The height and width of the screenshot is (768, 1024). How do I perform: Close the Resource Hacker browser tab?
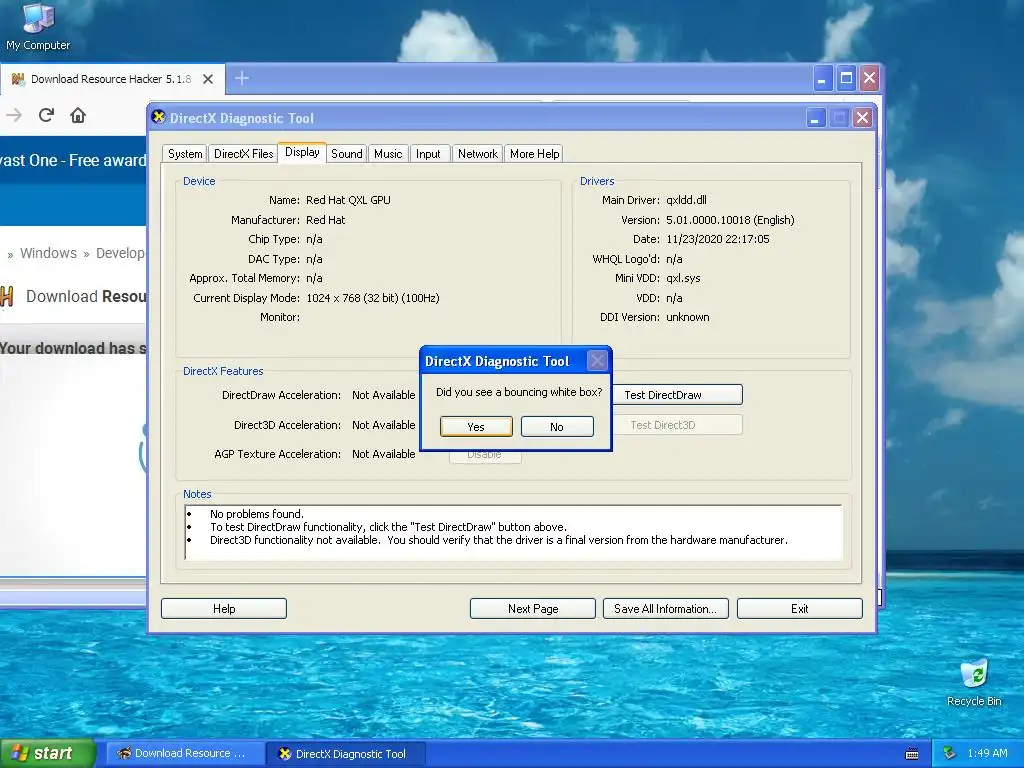208,79
